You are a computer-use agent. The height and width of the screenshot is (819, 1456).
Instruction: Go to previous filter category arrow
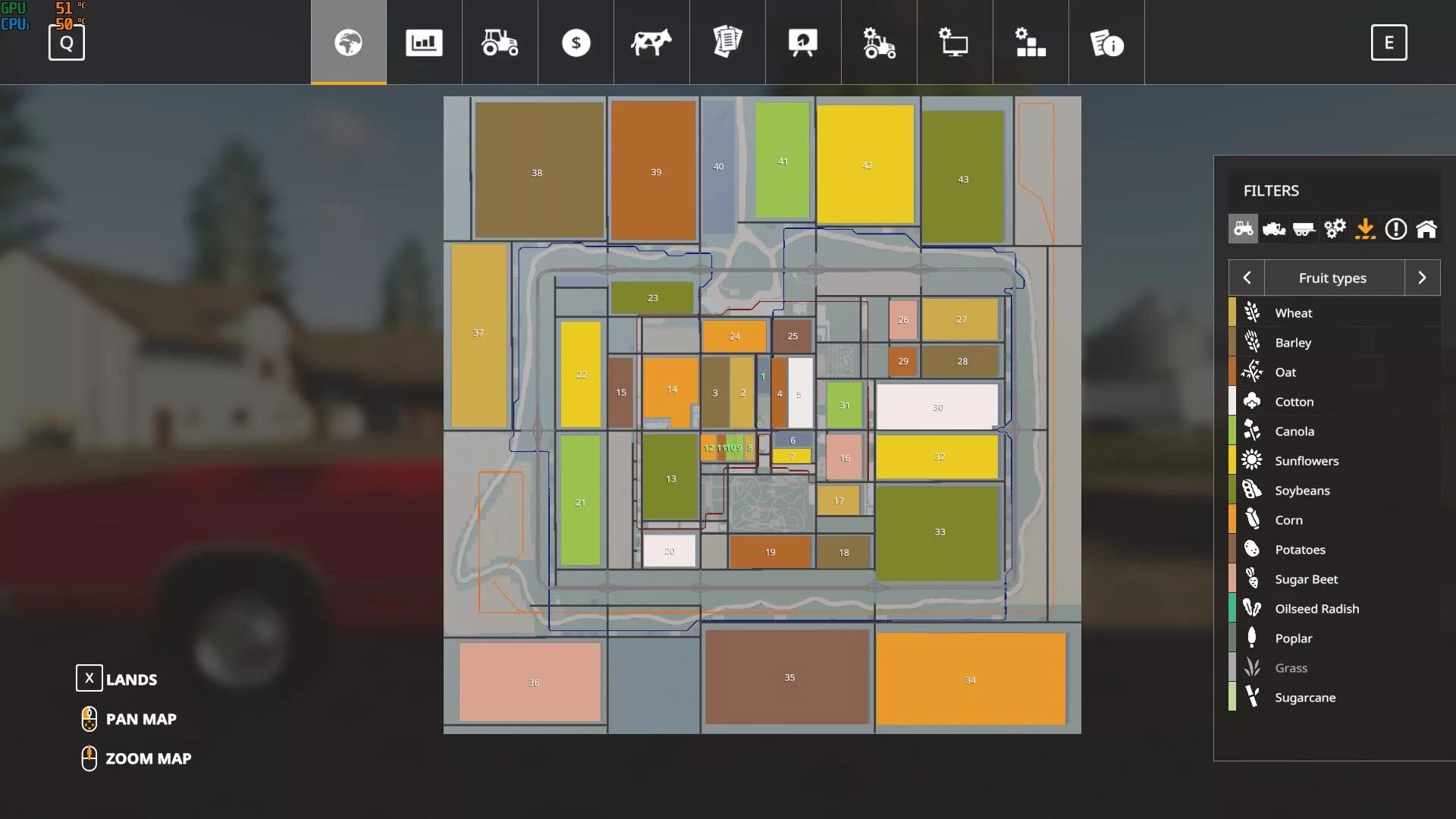(x=1247, y=278)
